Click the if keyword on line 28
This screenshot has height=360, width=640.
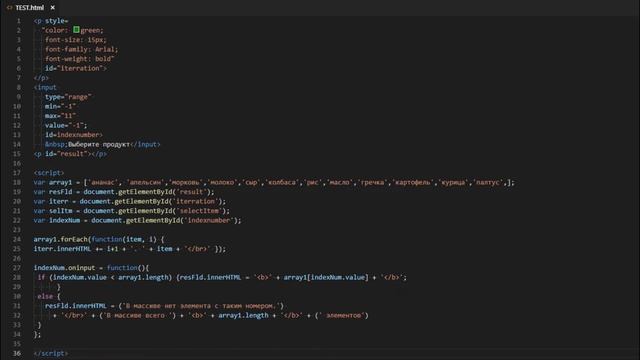tap(41, 278)
